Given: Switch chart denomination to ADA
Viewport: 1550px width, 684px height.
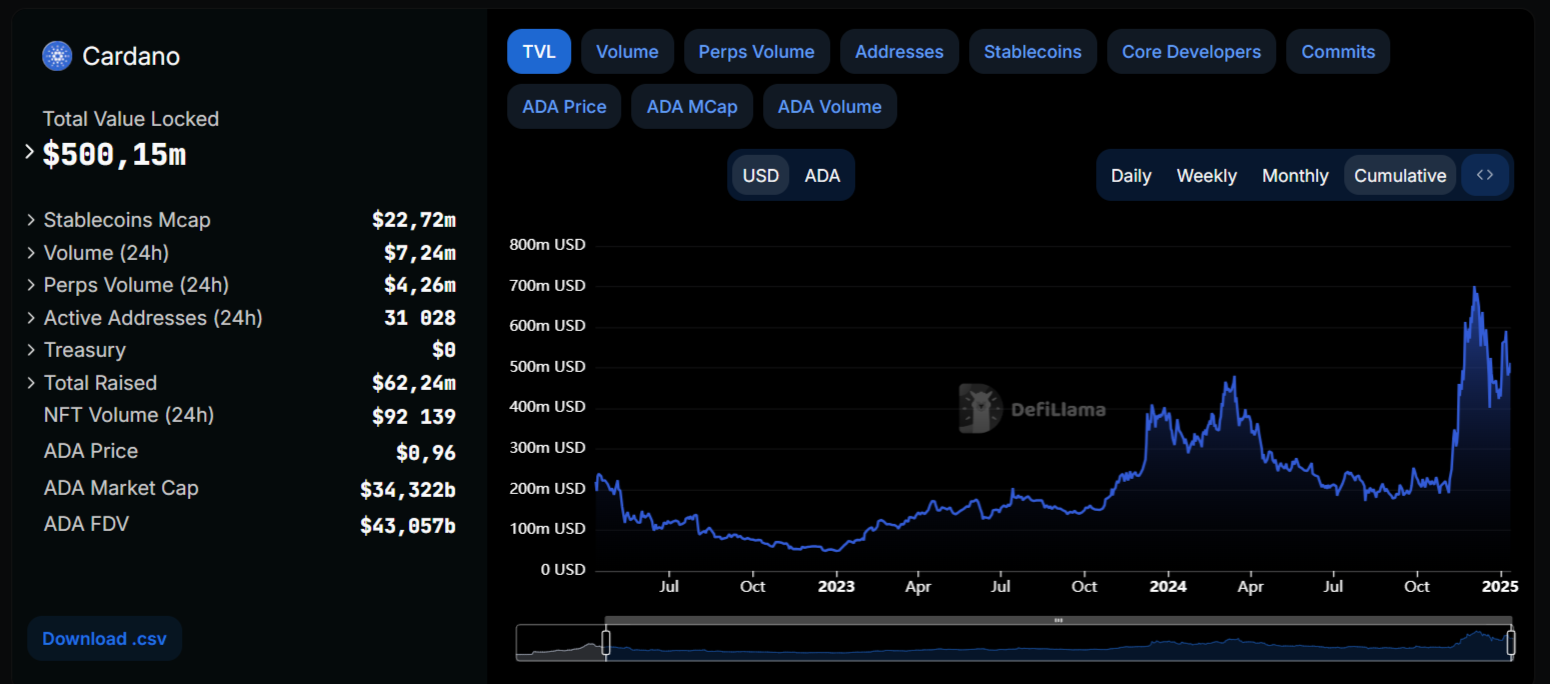Looking at the screenshot, I should (x=822, y=176).
